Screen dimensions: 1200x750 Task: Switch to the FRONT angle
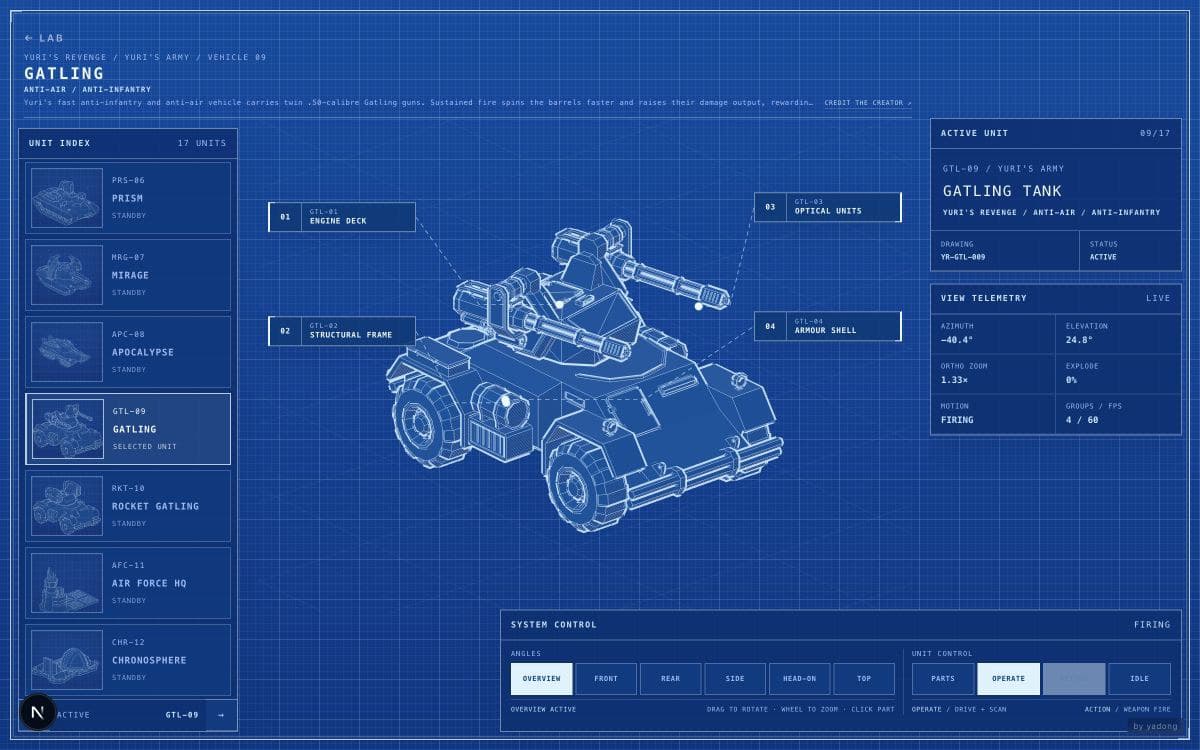606,678
